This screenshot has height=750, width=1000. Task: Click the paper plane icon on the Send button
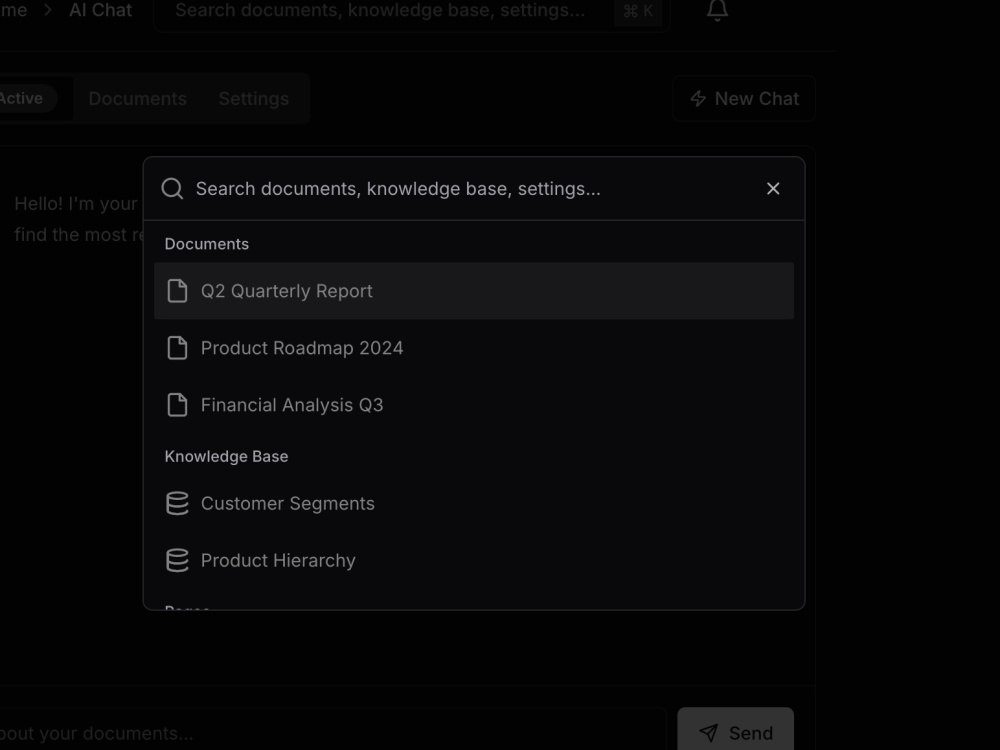(x=709, y=733)
